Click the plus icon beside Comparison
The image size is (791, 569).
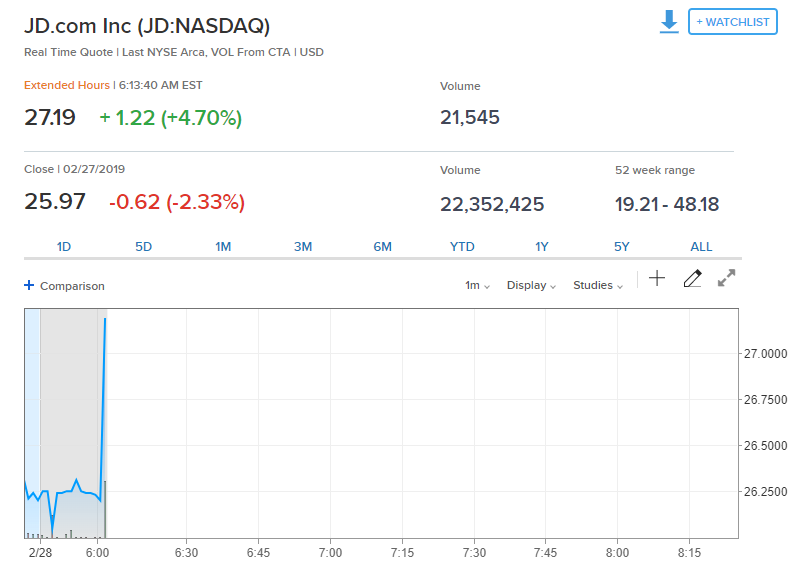click(29, 286)
